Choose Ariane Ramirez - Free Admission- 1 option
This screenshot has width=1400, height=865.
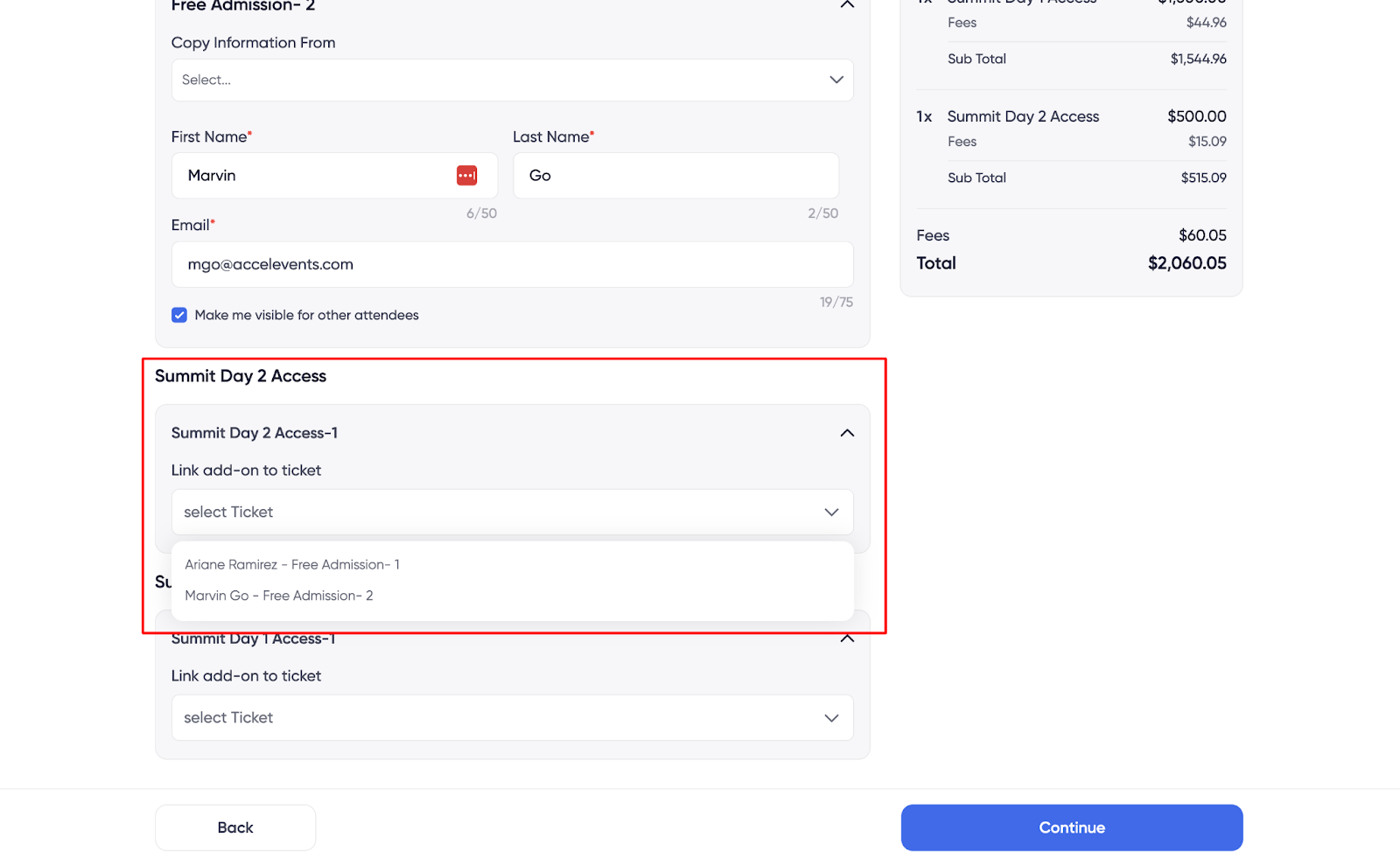pyautogui.click(x=292, y=565)
